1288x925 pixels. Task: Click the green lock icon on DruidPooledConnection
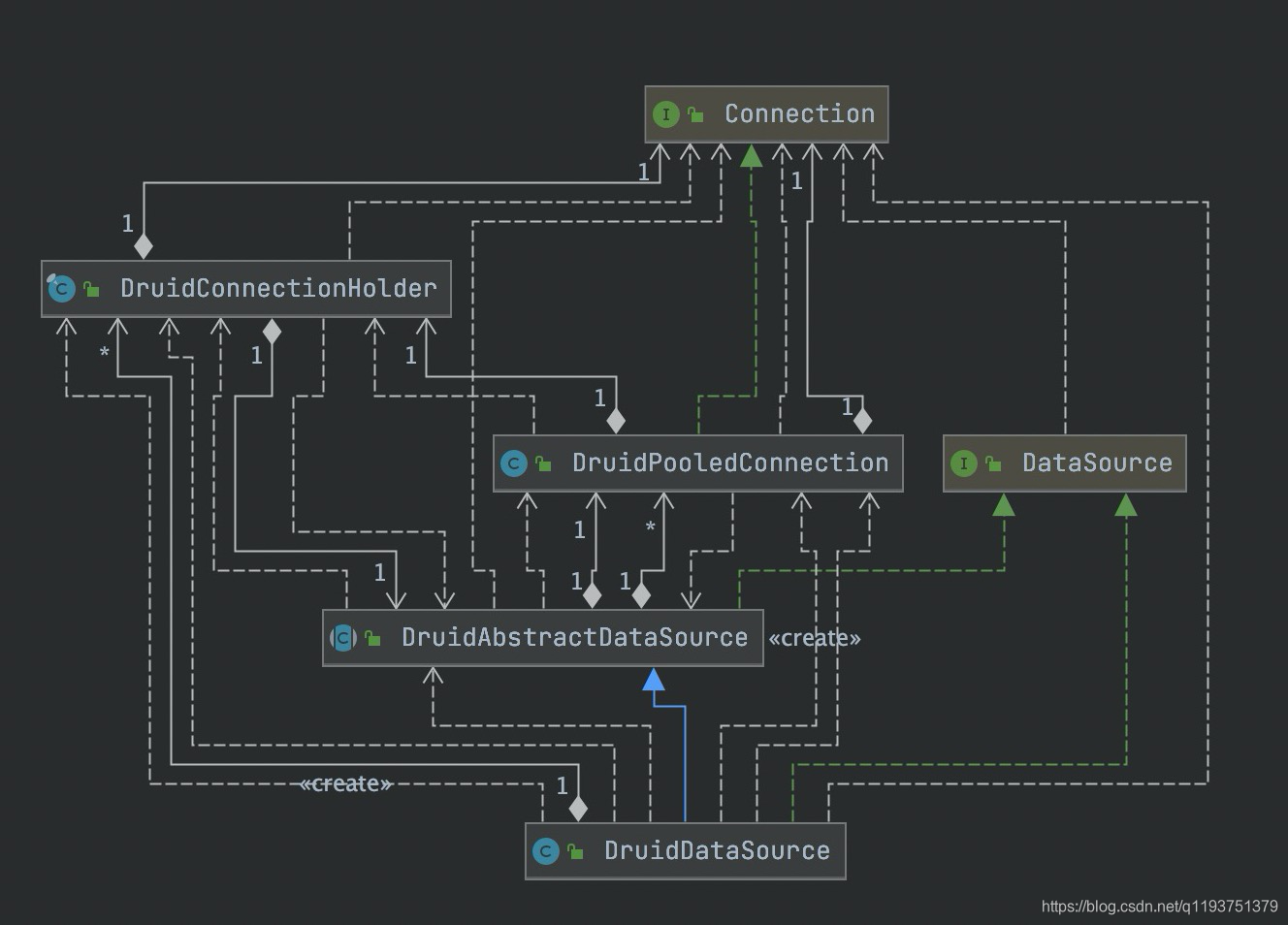(x=543, y=463)
